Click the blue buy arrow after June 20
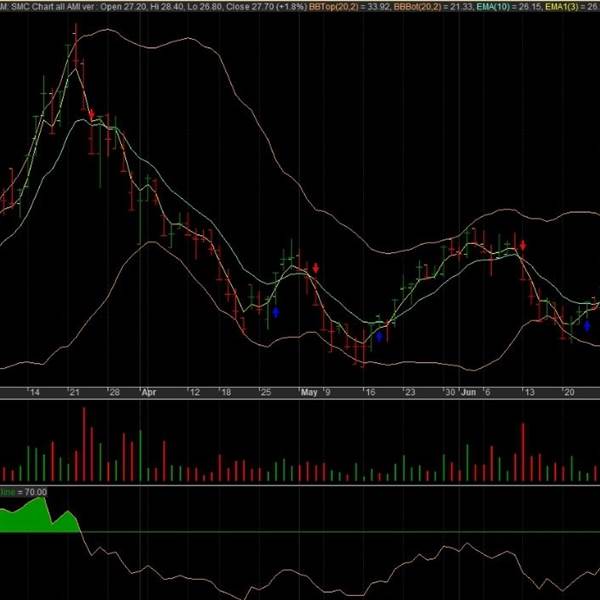Viewport: 600px width, 600px height. 587,326
